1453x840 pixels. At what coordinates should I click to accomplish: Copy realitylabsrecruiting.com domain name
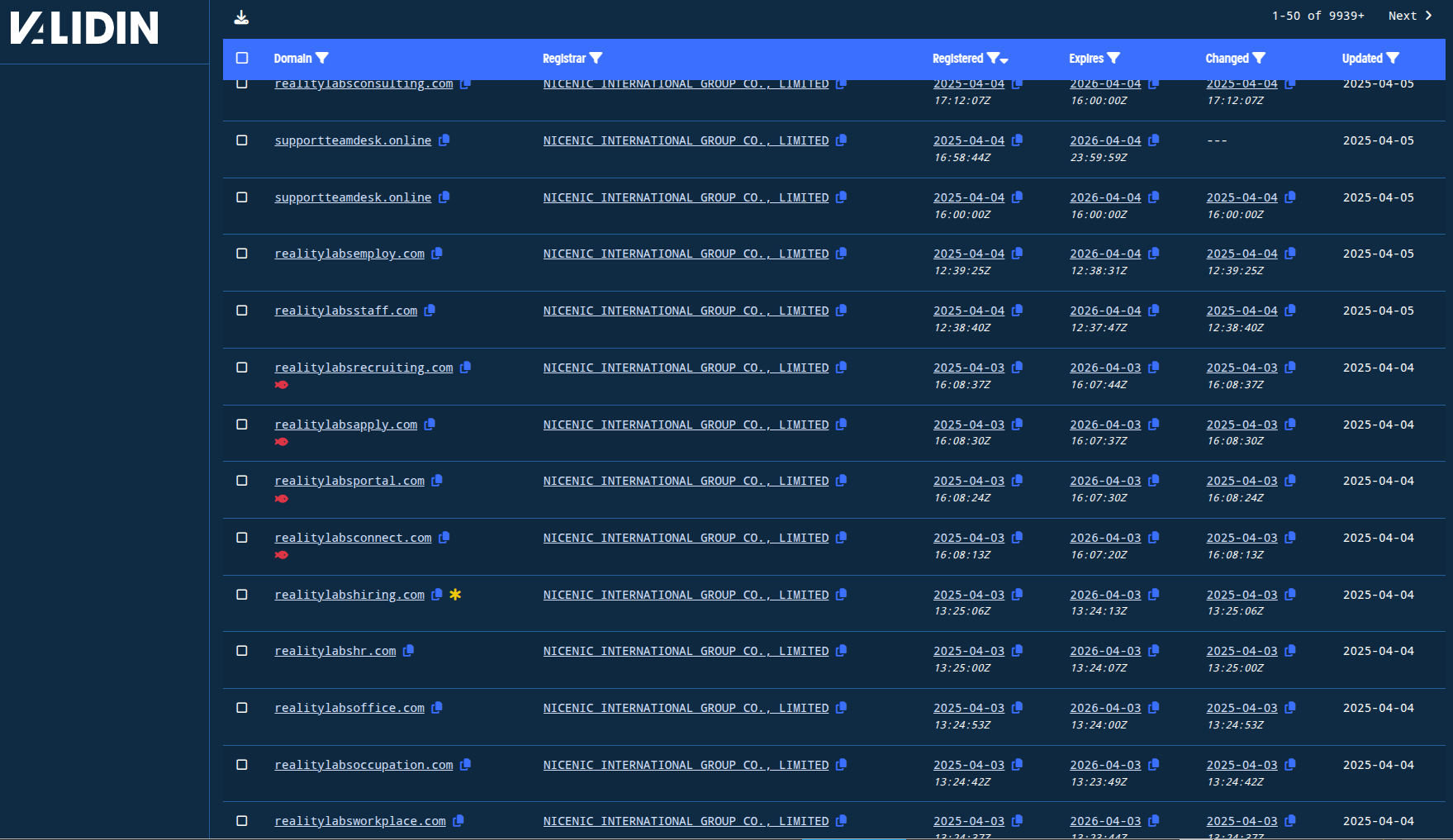click(x=466, y=368)
